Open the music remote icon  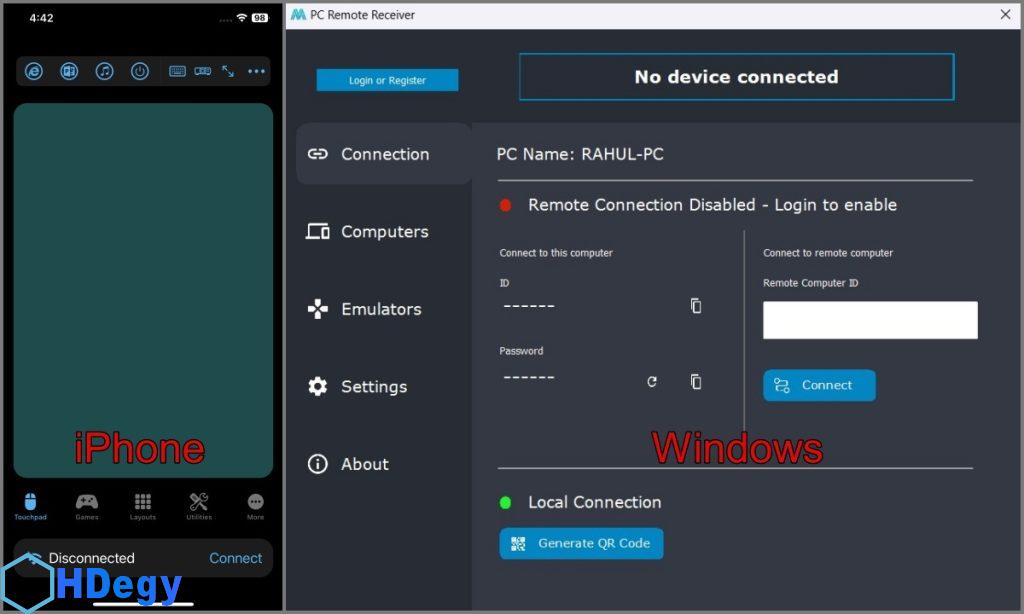[104, 71]
